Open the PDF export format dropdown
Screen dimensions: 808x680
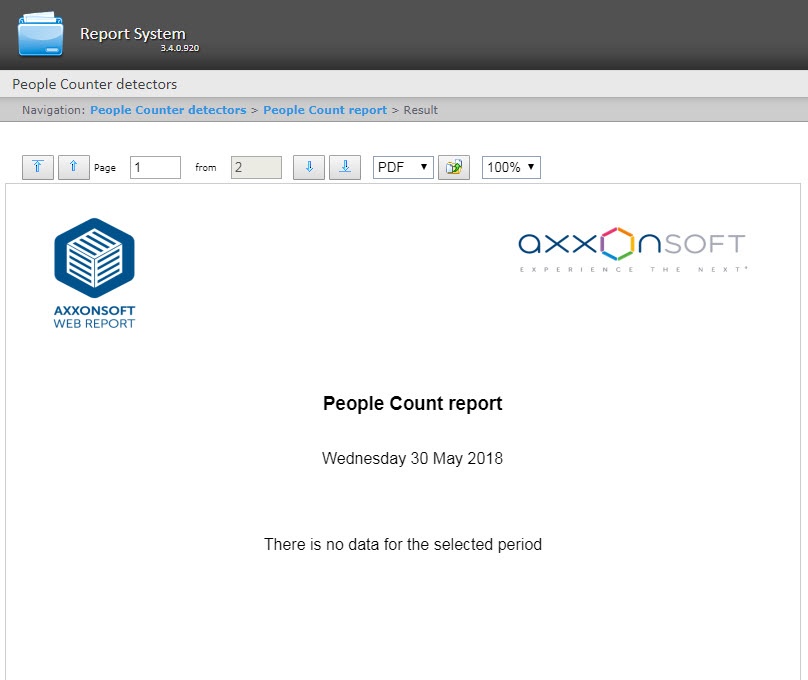click(x=403, y=167)
